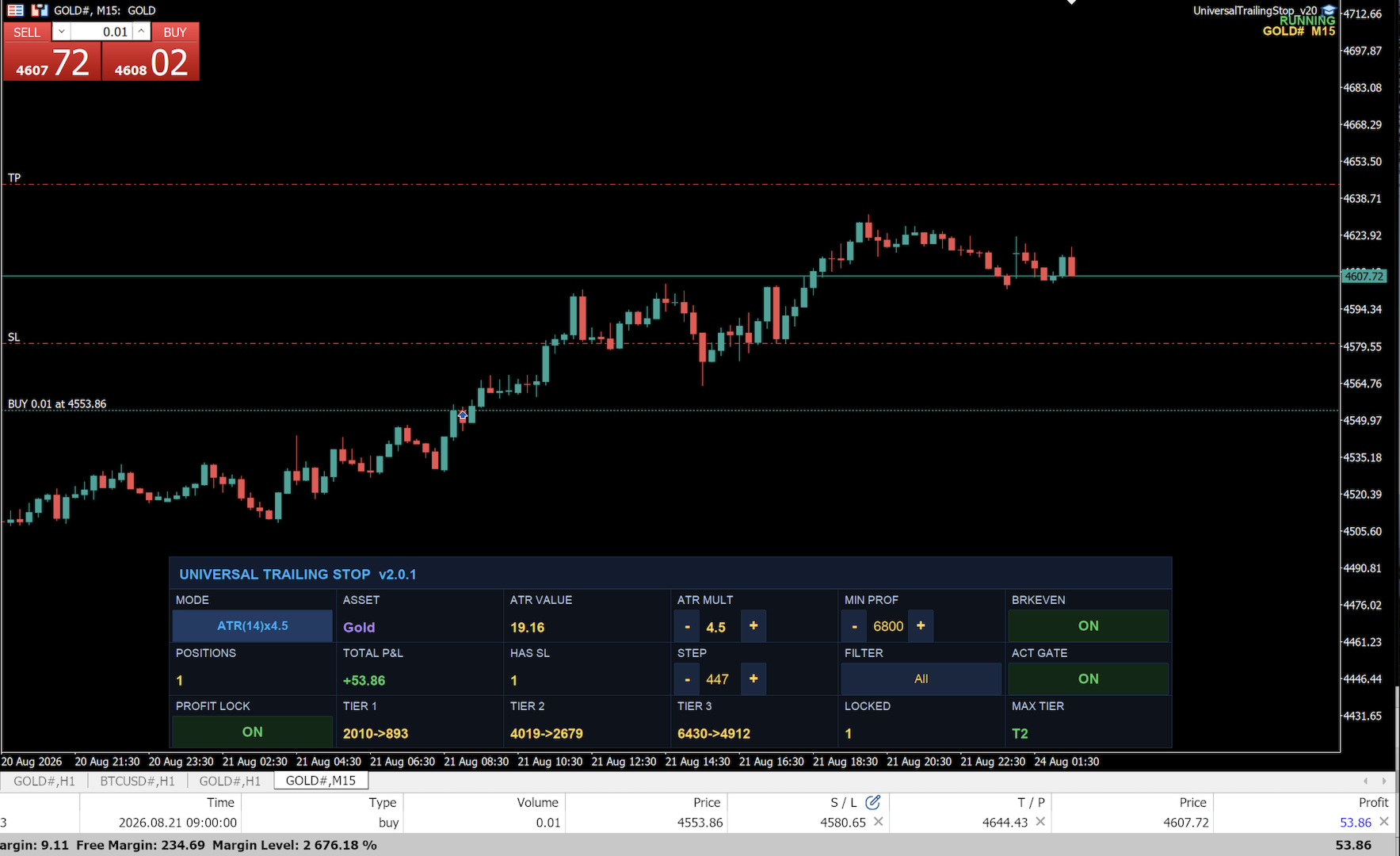Switch to BTCUSD#,H1 chart tab
This screenshot has height=856, width=1400.
pyautogui.click(x=137, y=781)
